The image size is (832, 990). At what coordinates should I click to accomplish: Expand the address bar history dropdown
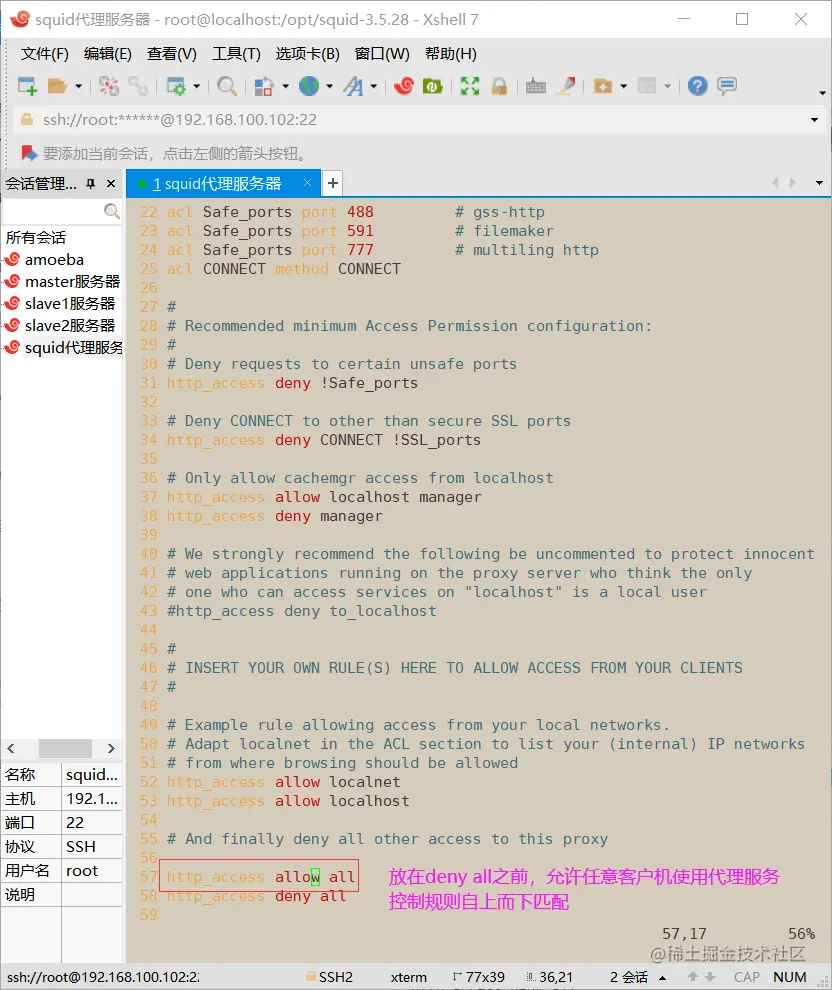click(x=814, y=120)
